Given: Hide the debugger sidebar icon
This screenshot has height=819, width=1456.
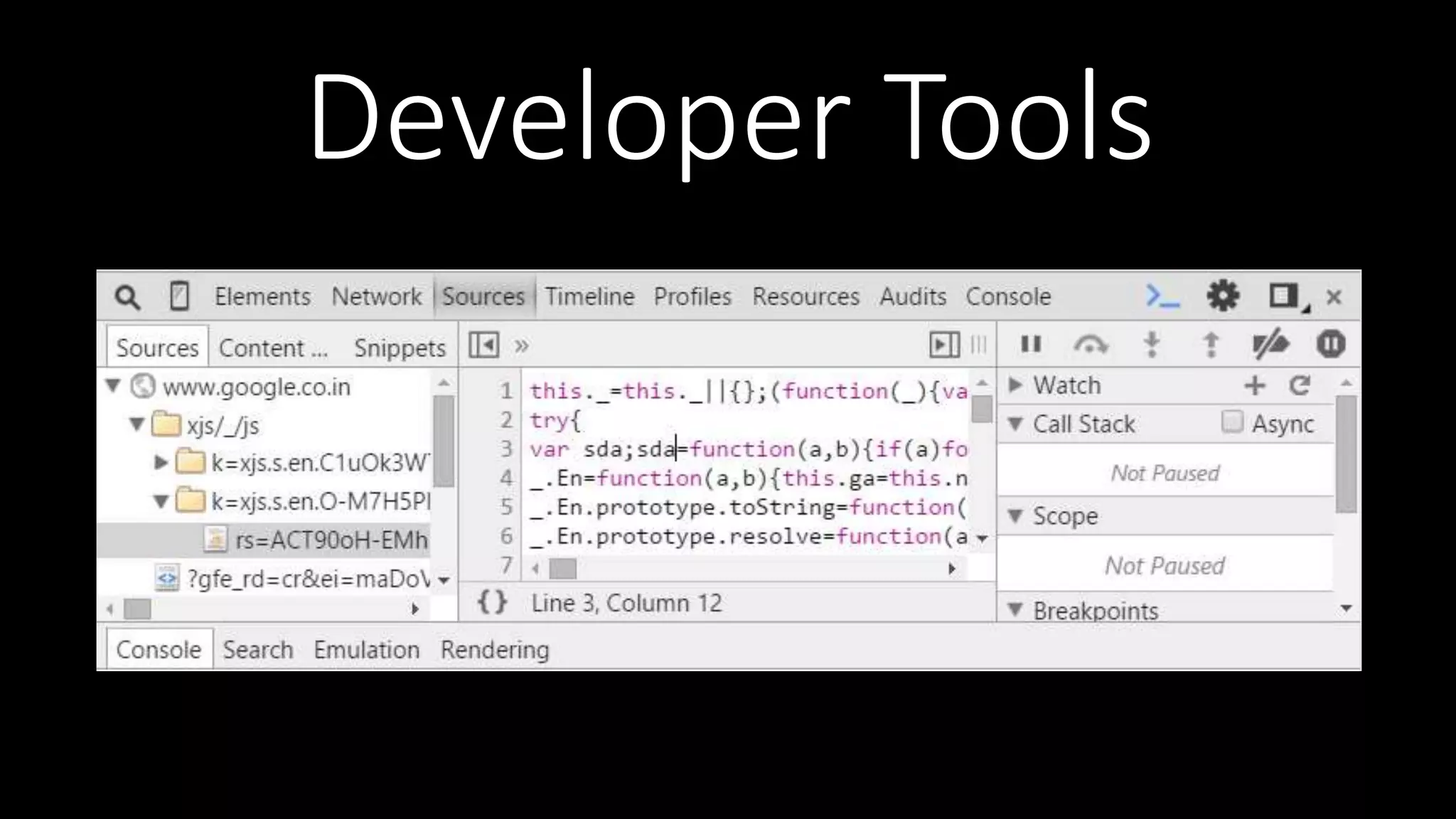Looking at the screenshot, I should 945,346.
